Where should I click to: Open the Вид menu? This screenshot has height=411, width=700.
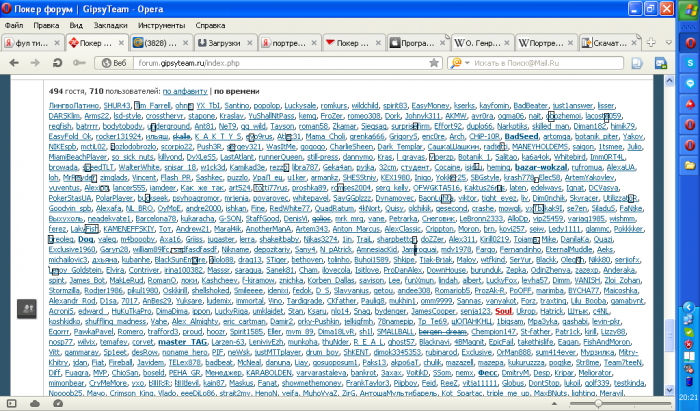(x=76, y=25)
